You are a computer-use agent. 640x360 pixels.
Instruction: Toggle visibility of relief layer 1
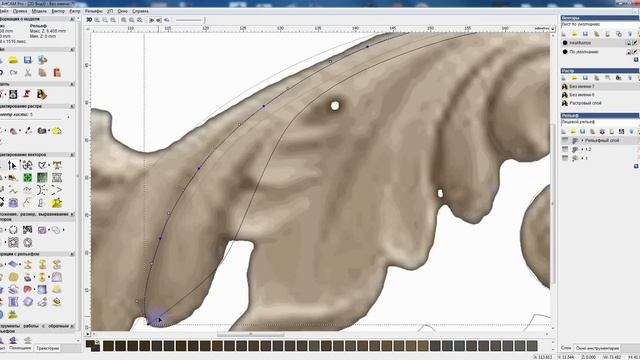[565, 158]
